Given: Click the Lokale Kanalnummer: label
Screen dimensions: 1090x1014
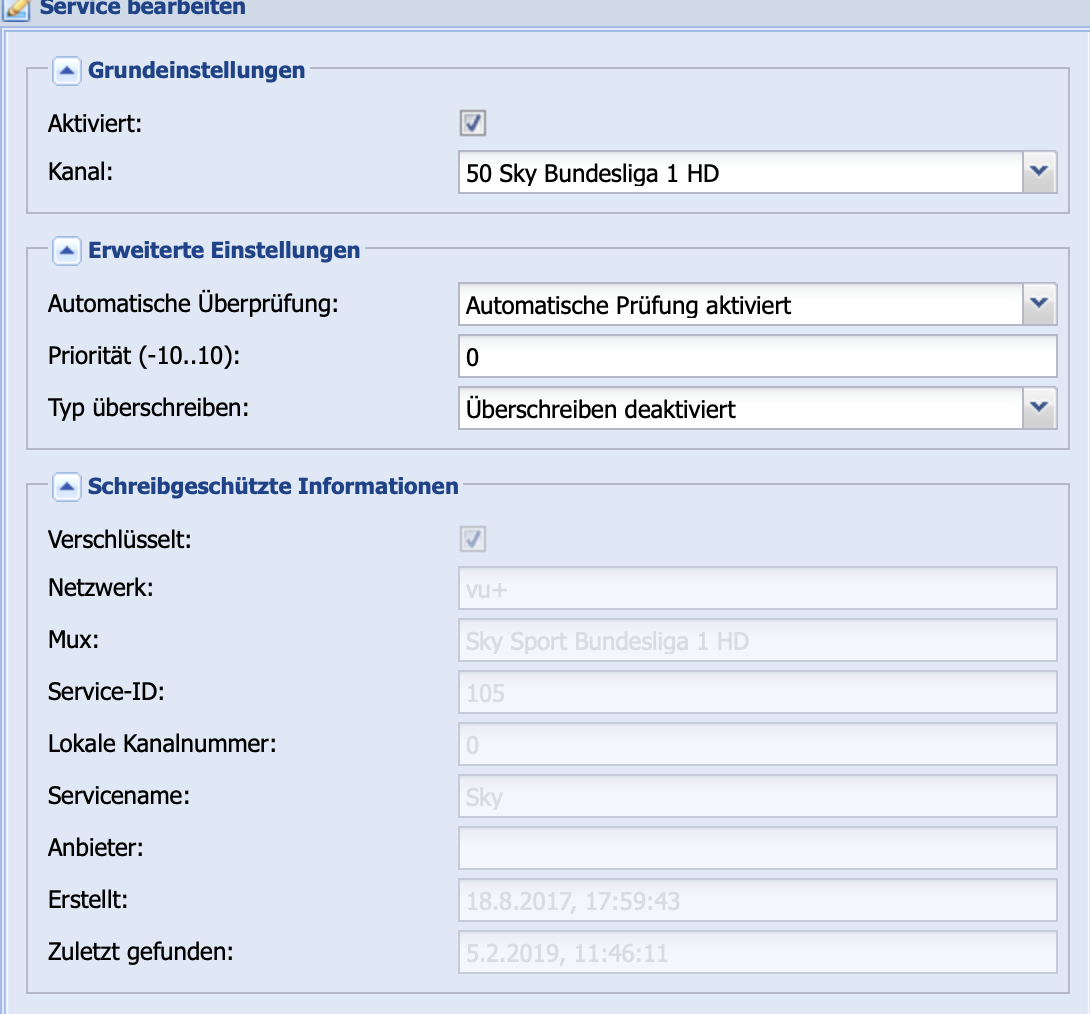Looking at the screenshot, I should (x=162, y=744).
